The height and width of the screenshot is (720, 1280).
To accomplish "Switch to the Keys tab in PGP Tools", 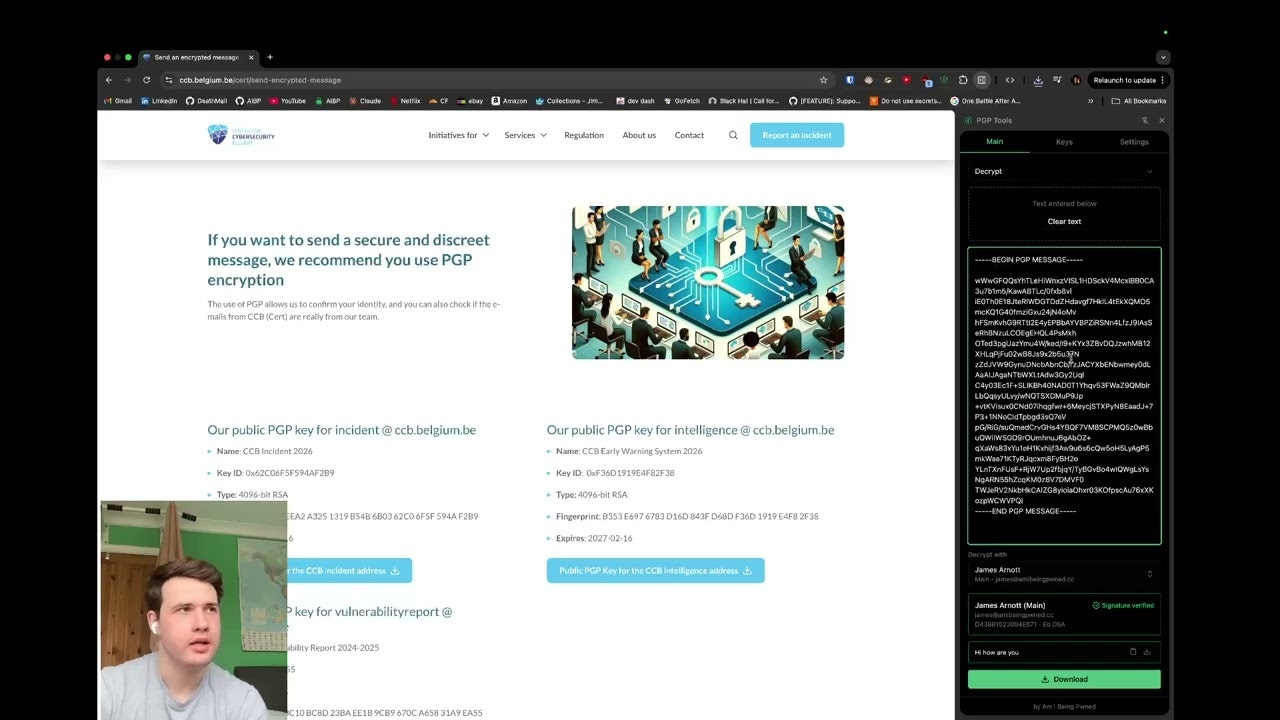I will click(1064, 141).
